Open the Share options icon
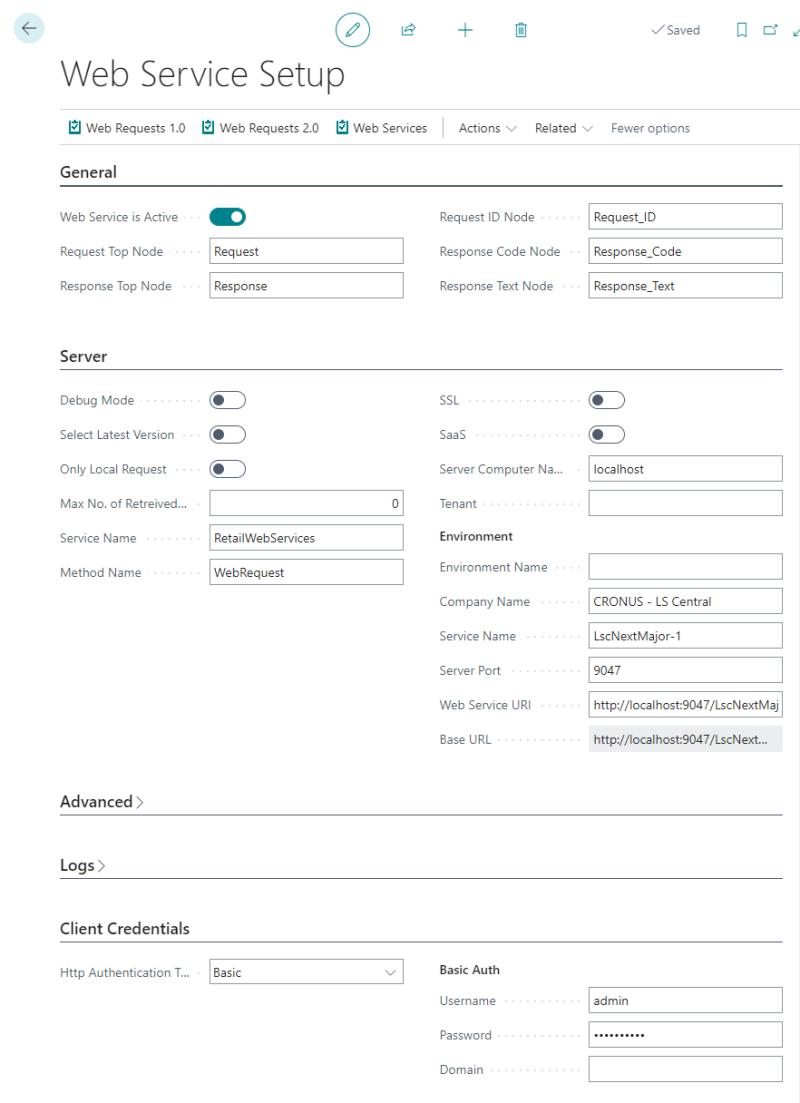800x1103 pixels. point(408,30)
